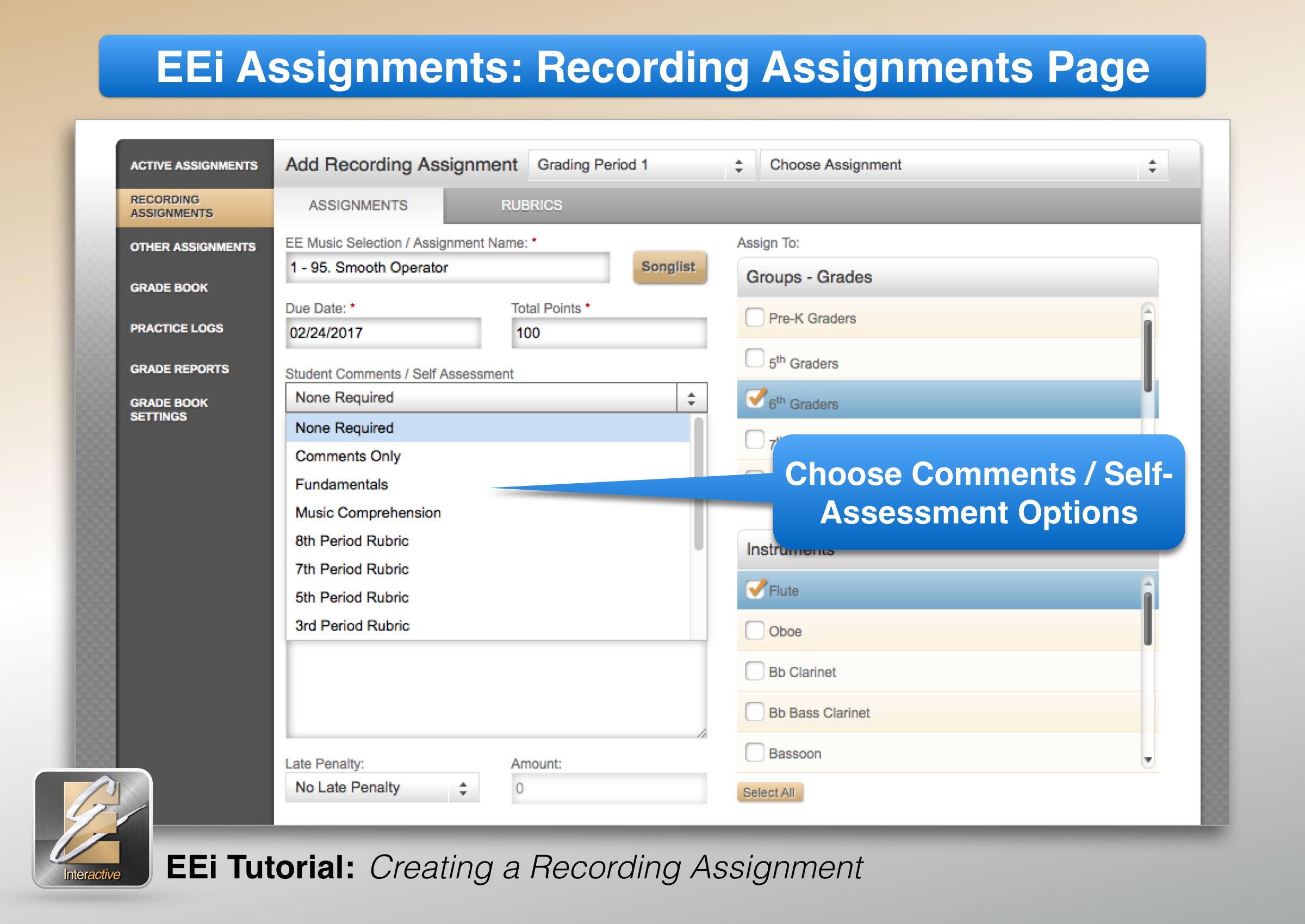Image resolution: width=1305 pixels, height=924 pixels.
Task: Switch to the Rubrics tab
Action: [532, 205]
